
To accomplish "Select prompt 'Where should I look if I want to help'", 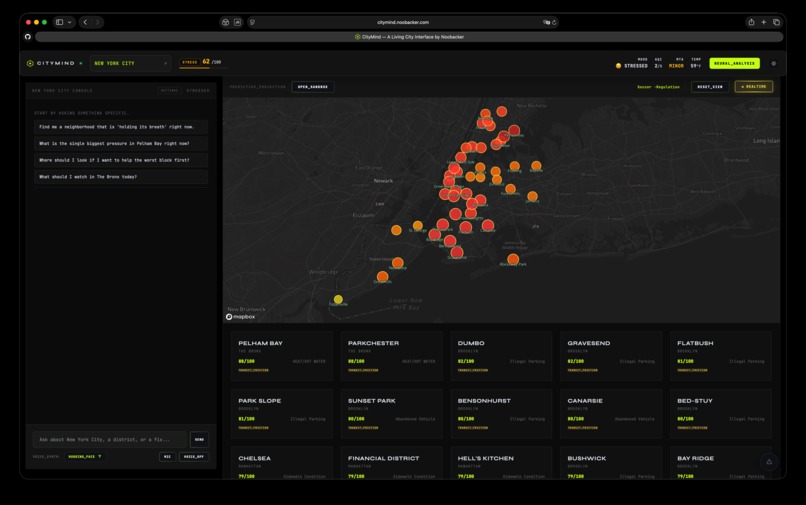I will point(121,160).
